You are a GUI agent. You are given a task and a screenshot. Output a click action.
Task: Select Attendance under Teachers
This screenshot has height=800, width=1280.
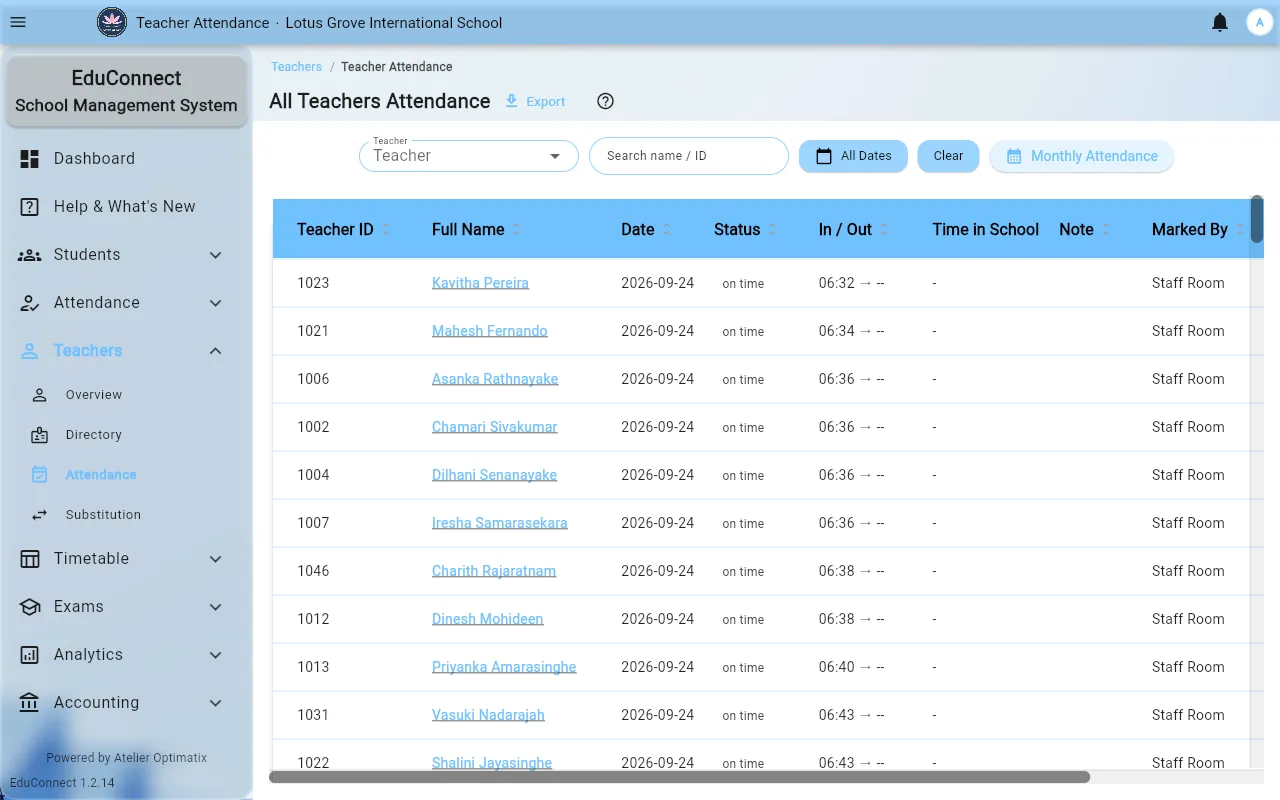coord(127,474)
